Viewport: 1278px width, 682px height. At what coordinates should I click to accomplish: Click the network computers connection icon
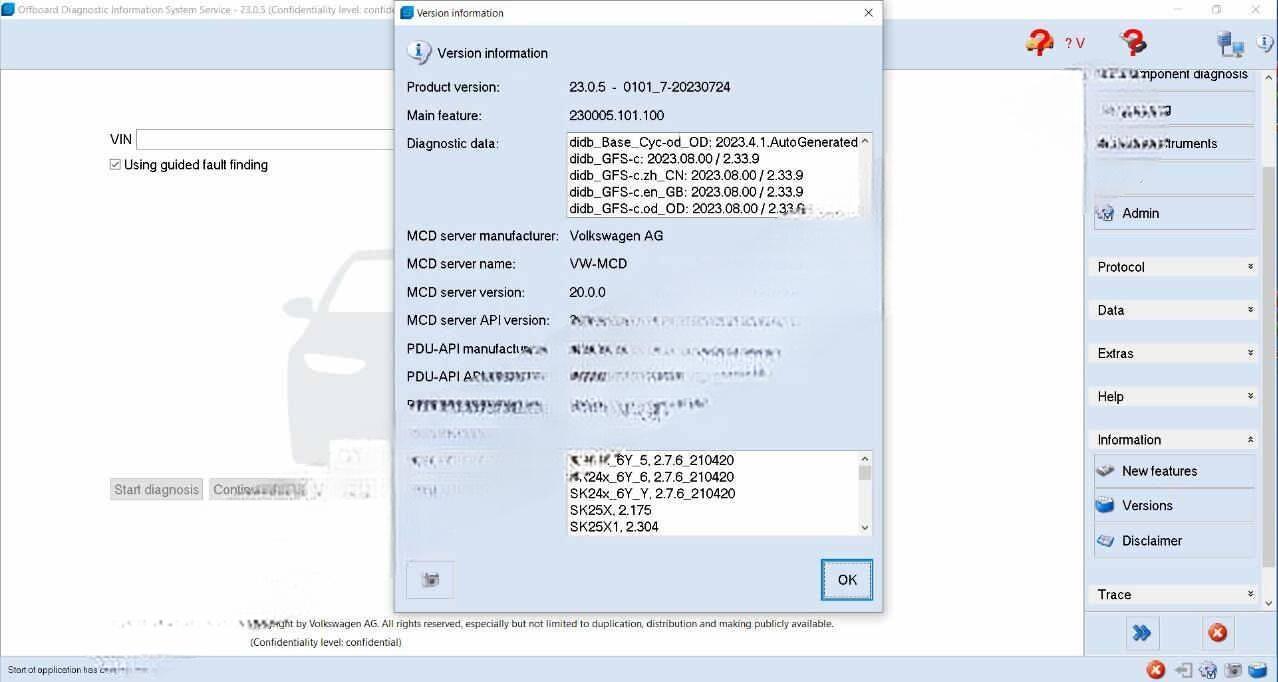[x=1230, y=43]
